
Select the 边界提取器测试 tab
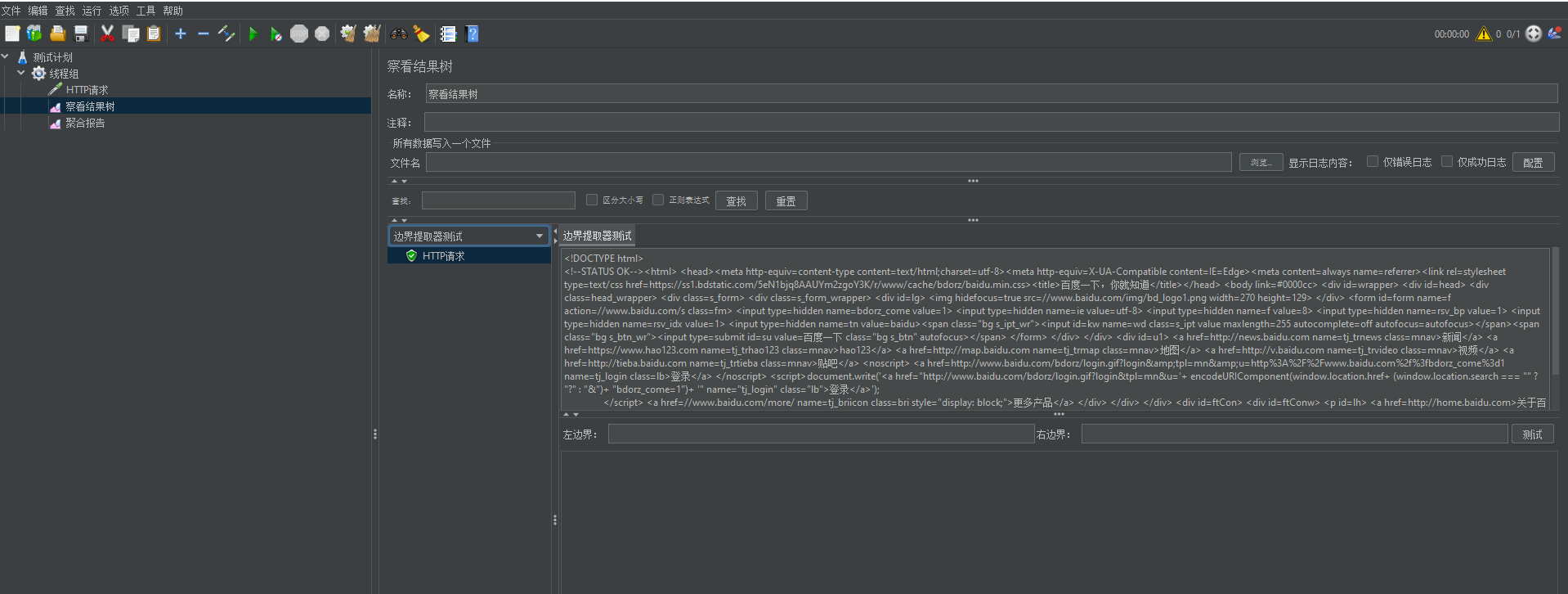(597, 236)
